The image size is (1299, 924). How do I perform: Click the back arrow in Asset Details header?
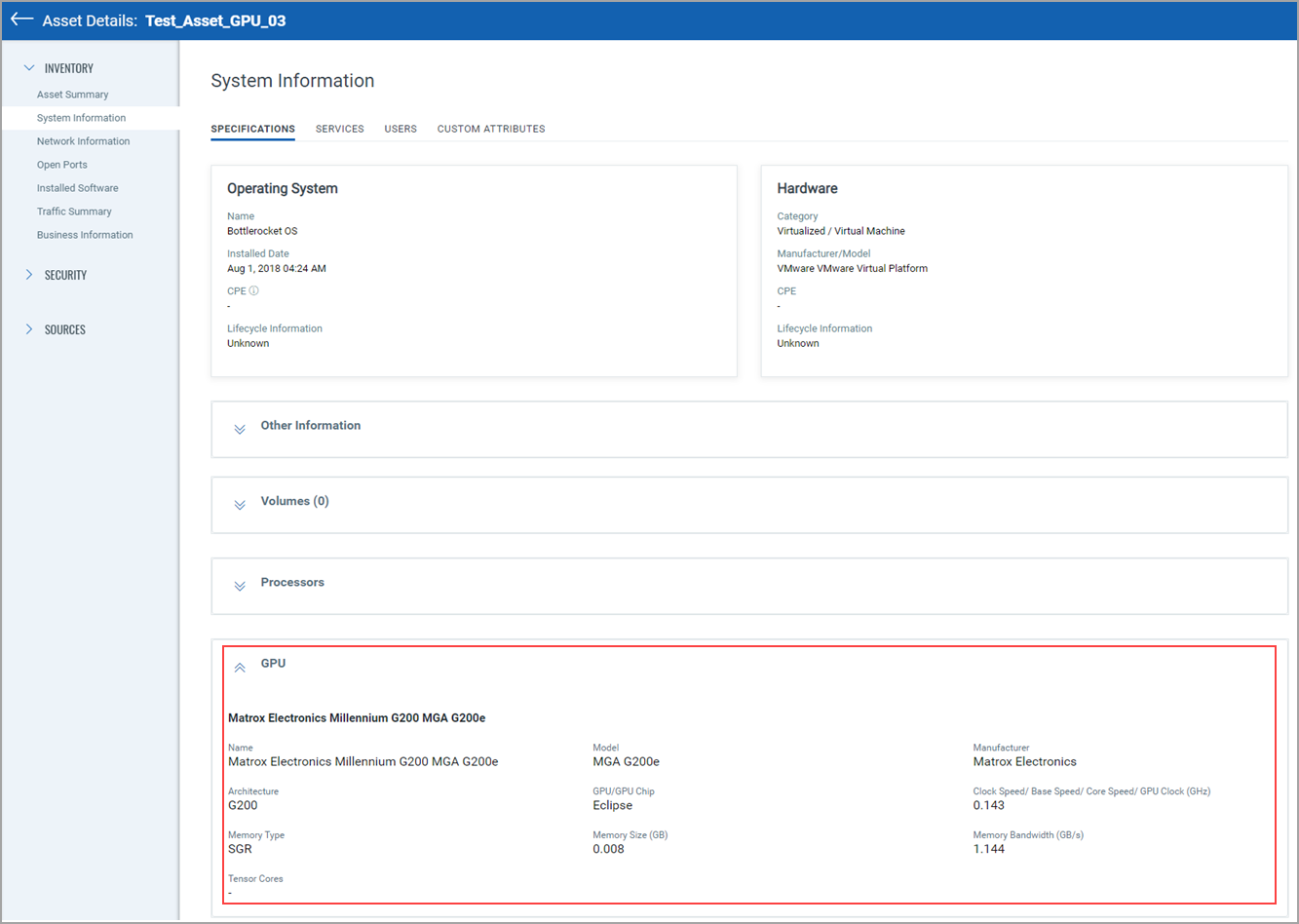(x=21, y=19)
